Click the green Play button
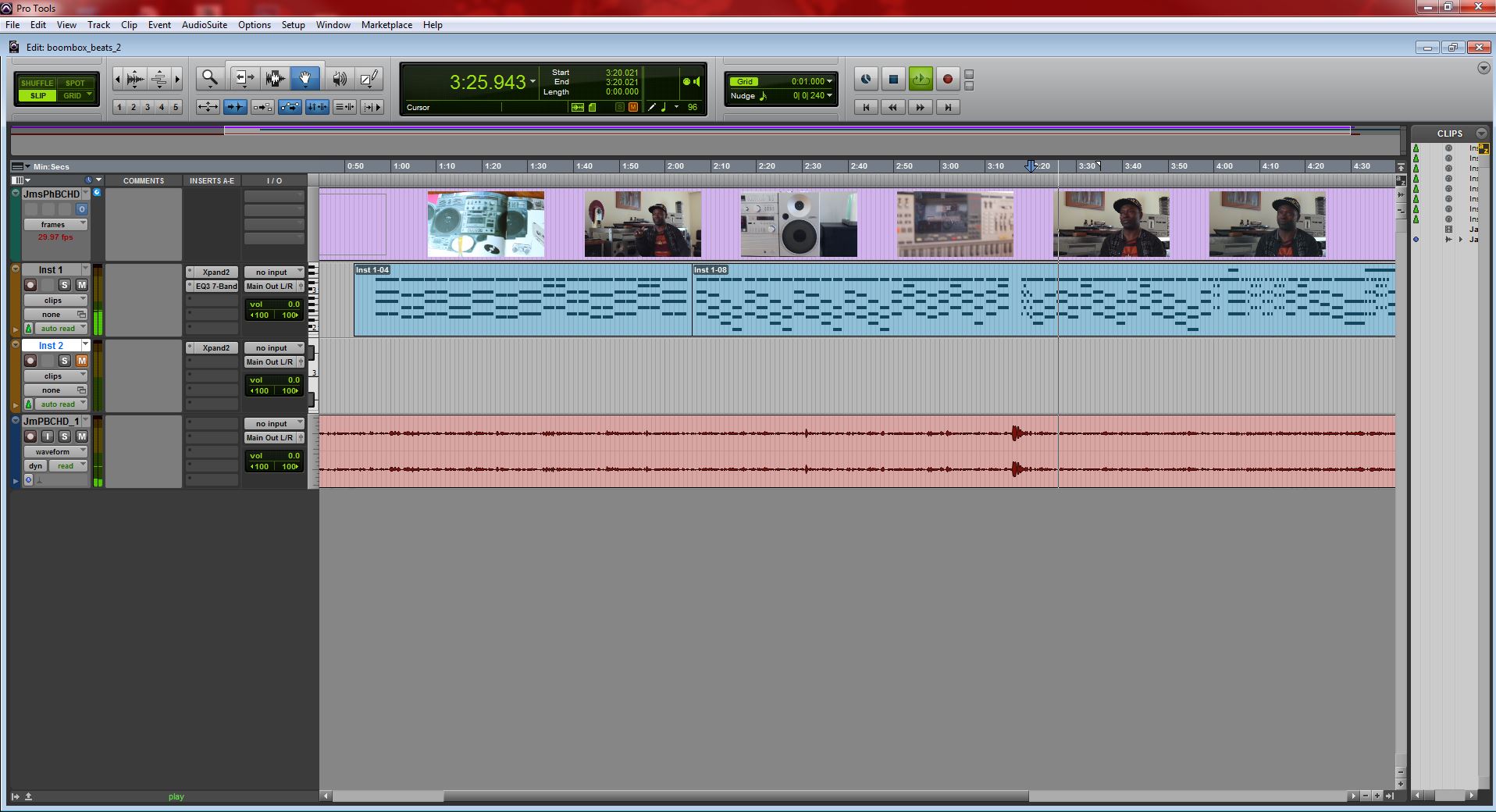The image size is (1496, 812). coord(921,79)
